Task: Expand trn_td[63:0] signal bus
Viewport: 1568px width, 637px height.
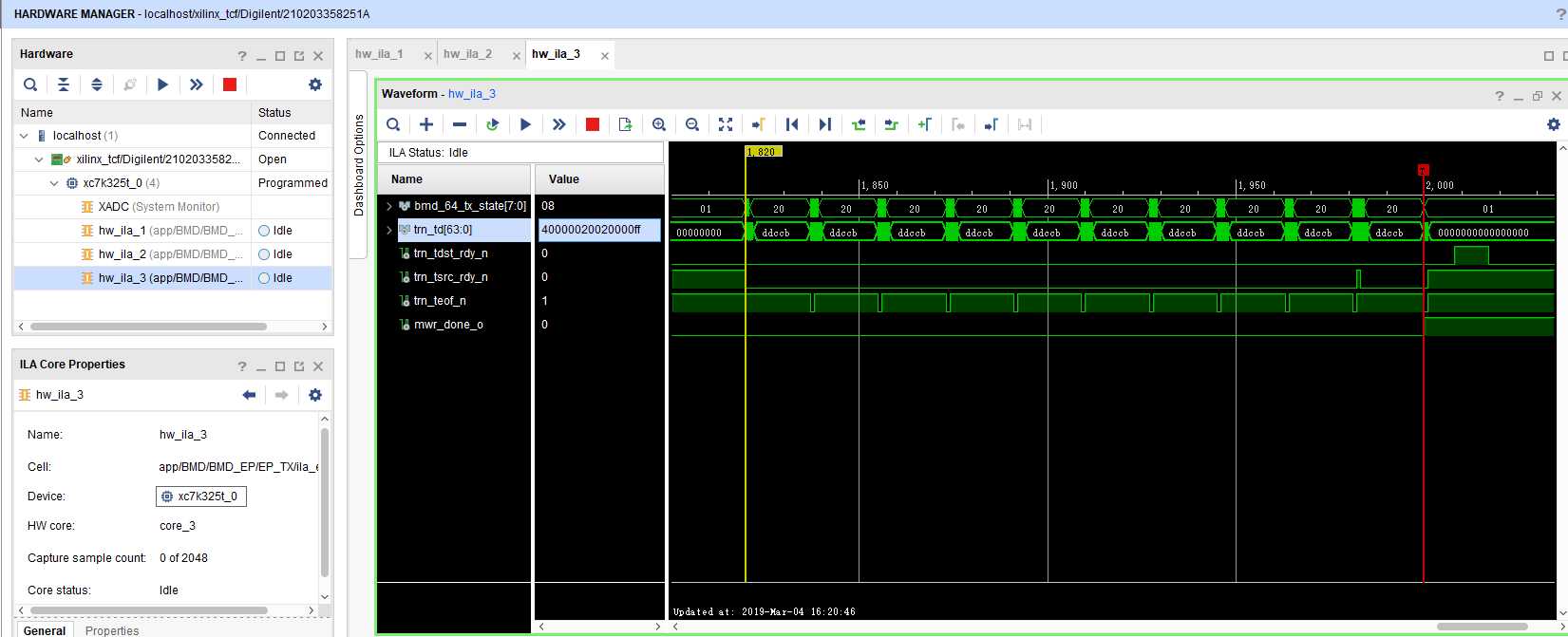Action: pyautogui.click(x=388, y=230)
